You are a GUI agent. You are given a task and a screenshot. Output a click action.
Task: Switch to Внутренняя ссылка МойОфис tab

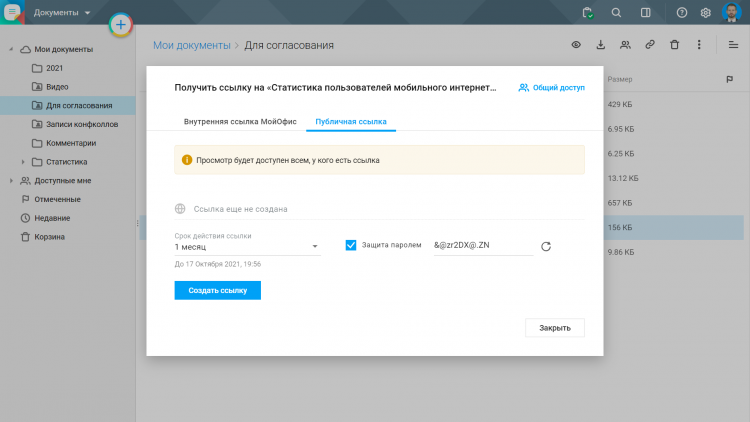[240, 121]
